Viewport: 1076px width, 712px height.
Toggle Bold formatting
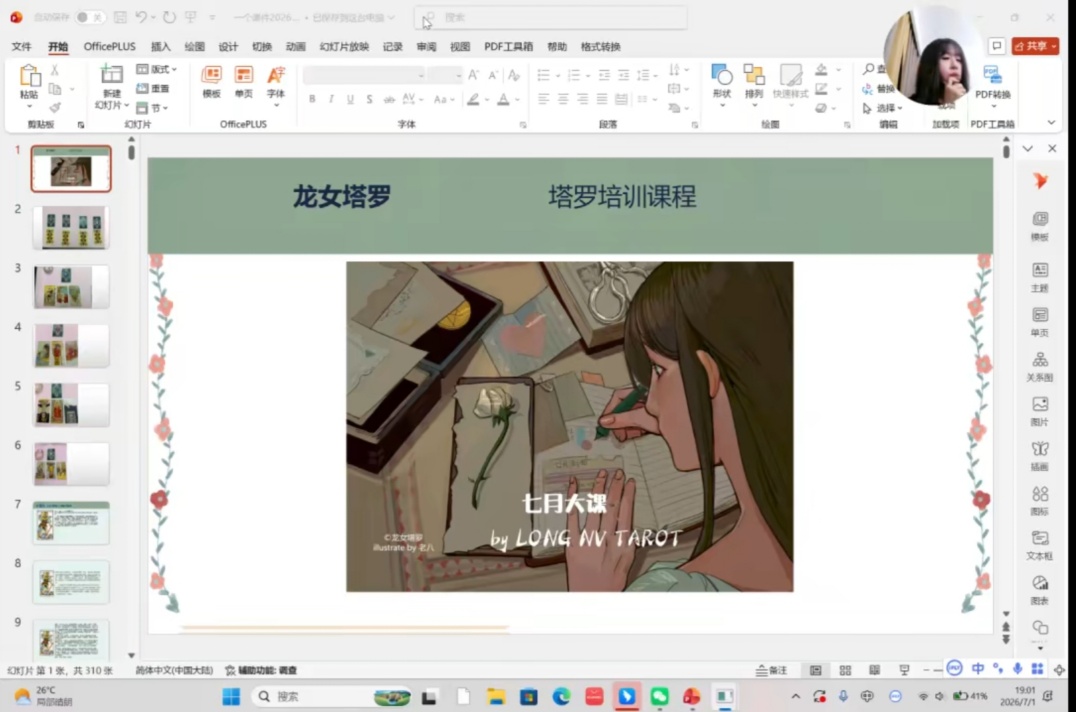[x=312, y=99]
